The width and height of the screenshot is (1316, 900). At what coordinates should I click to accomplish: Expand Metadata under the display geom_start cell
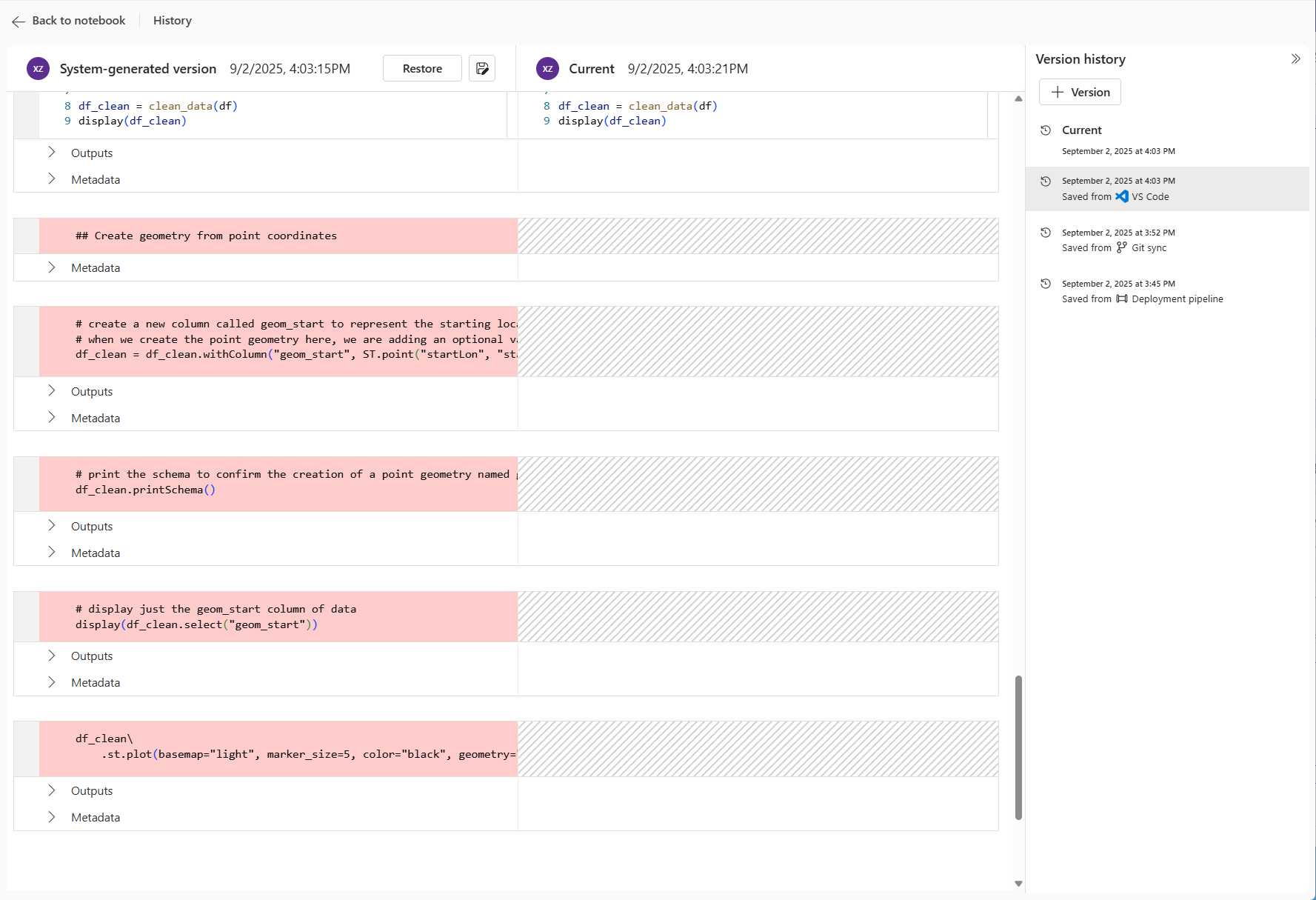tap(52, 682)
